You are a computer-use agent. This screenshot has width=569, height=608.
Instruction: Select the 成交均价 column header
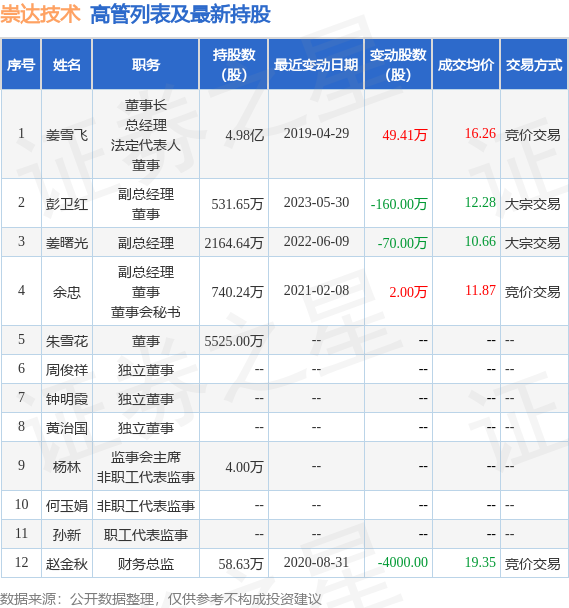click(466, 64)
